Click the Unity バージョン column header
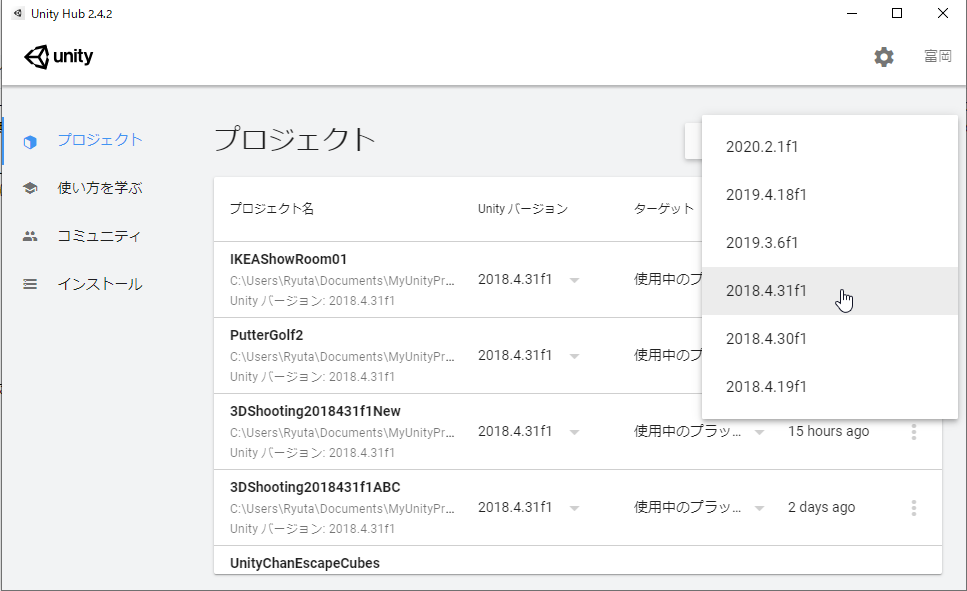The image size is (967, 591). pyautogui.click(x=523, y=208)
